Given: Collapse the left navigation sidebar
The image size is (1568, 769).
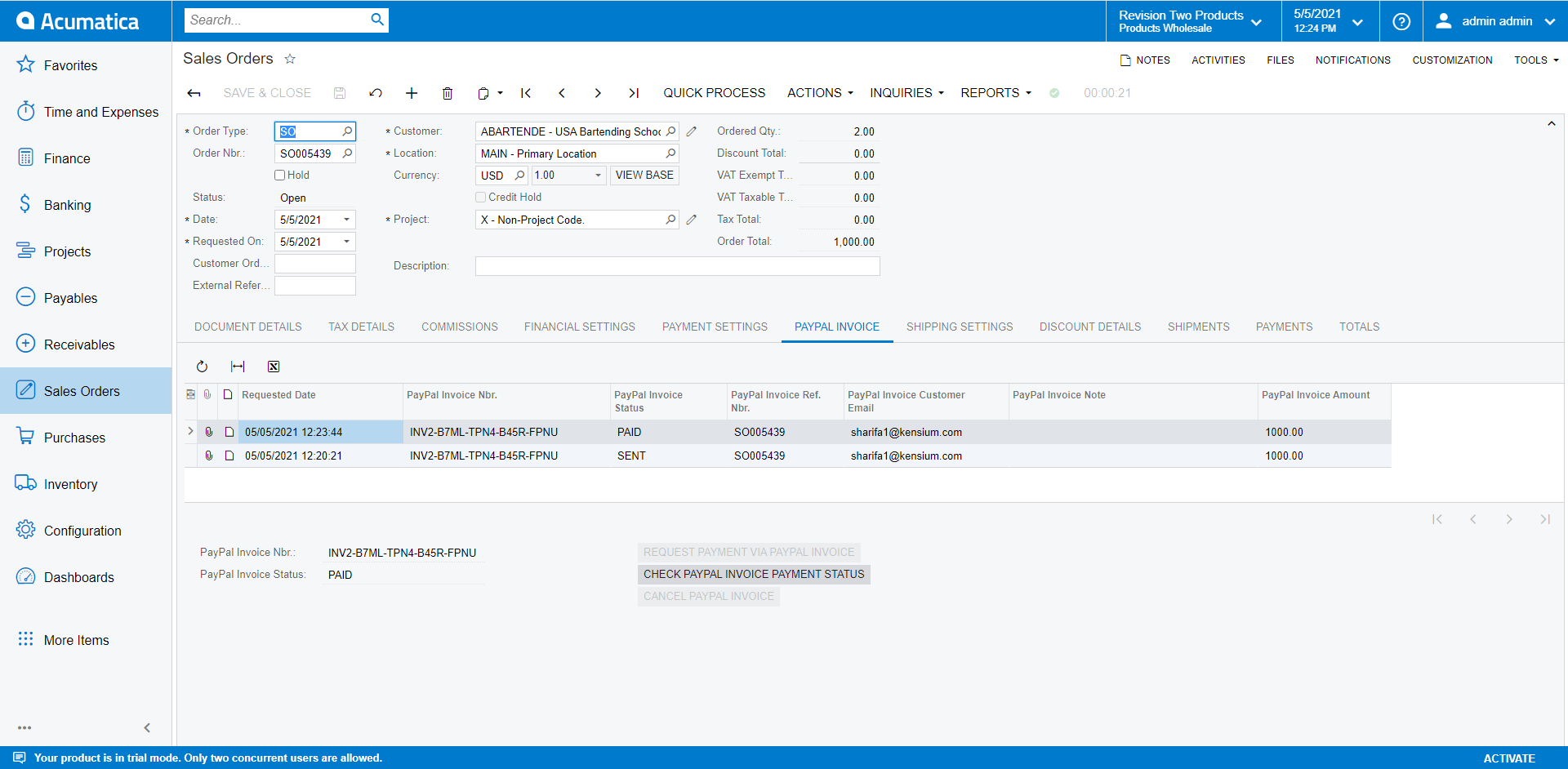Looking at the screenshot, I should (x=147, y=727).
